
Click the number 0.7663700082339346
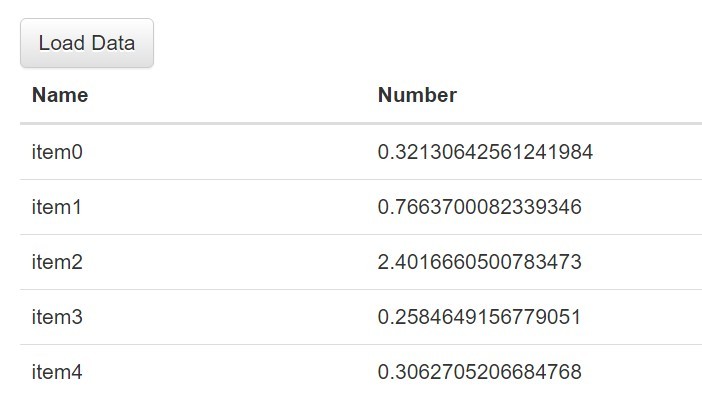[x=479, y=207]
